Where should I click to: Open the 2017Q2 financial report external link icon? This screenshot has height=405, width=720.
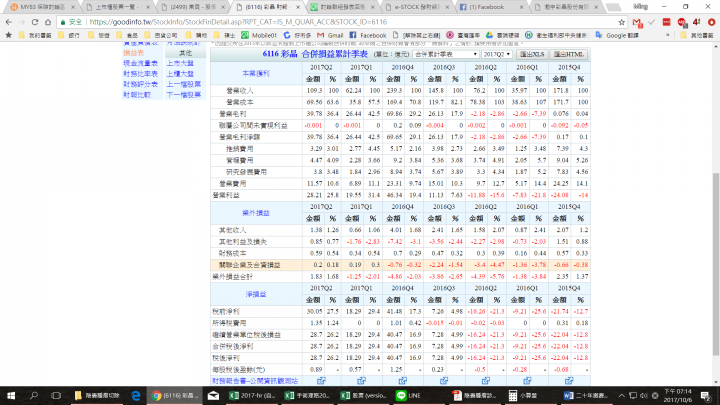tap(321, 381)
